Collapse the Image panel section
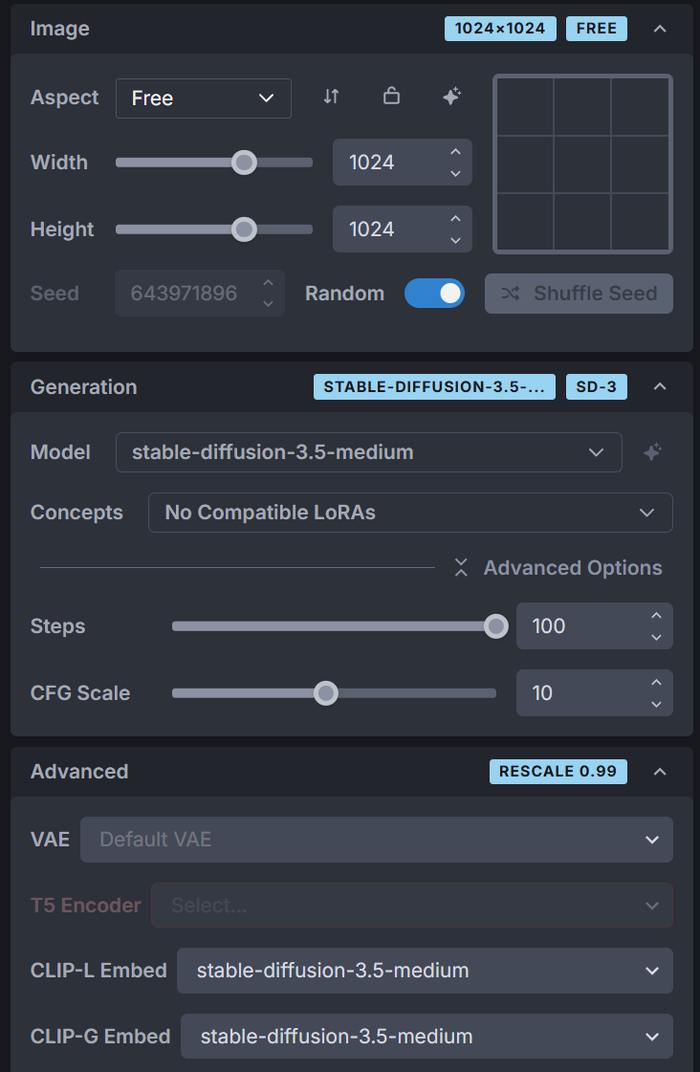The width and height of the screenshot is (700, 1072). pos(660,28)
